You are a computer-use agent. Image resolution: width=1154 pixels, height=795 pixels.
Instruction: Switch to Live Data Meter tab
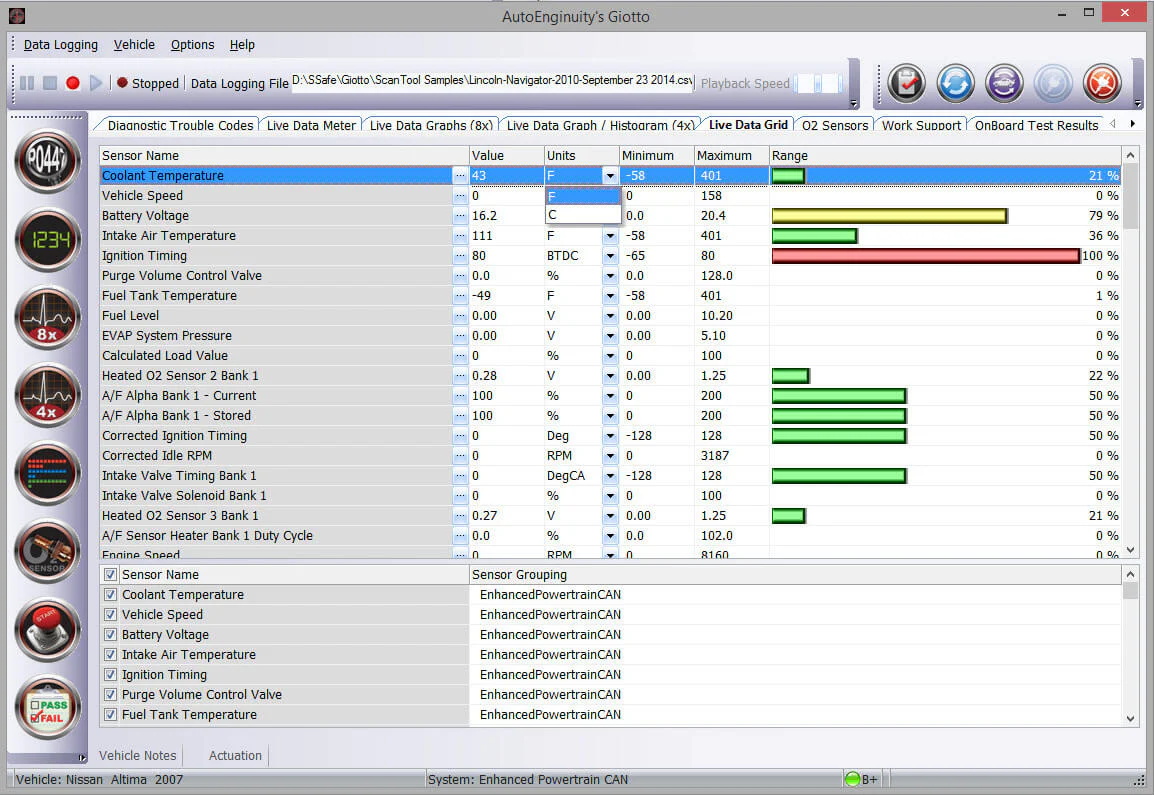[x=311, y=125]
